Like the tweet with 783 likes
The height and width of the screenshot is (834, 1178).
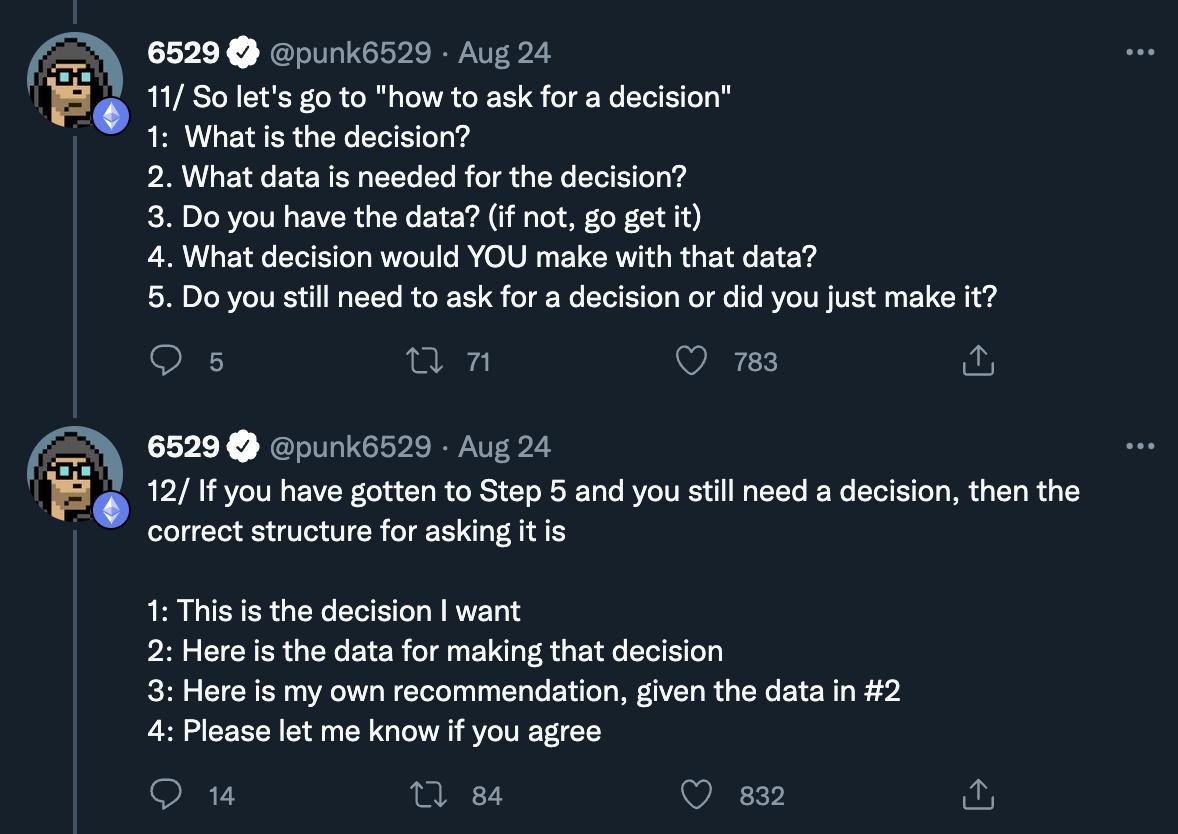click(692, 361)
